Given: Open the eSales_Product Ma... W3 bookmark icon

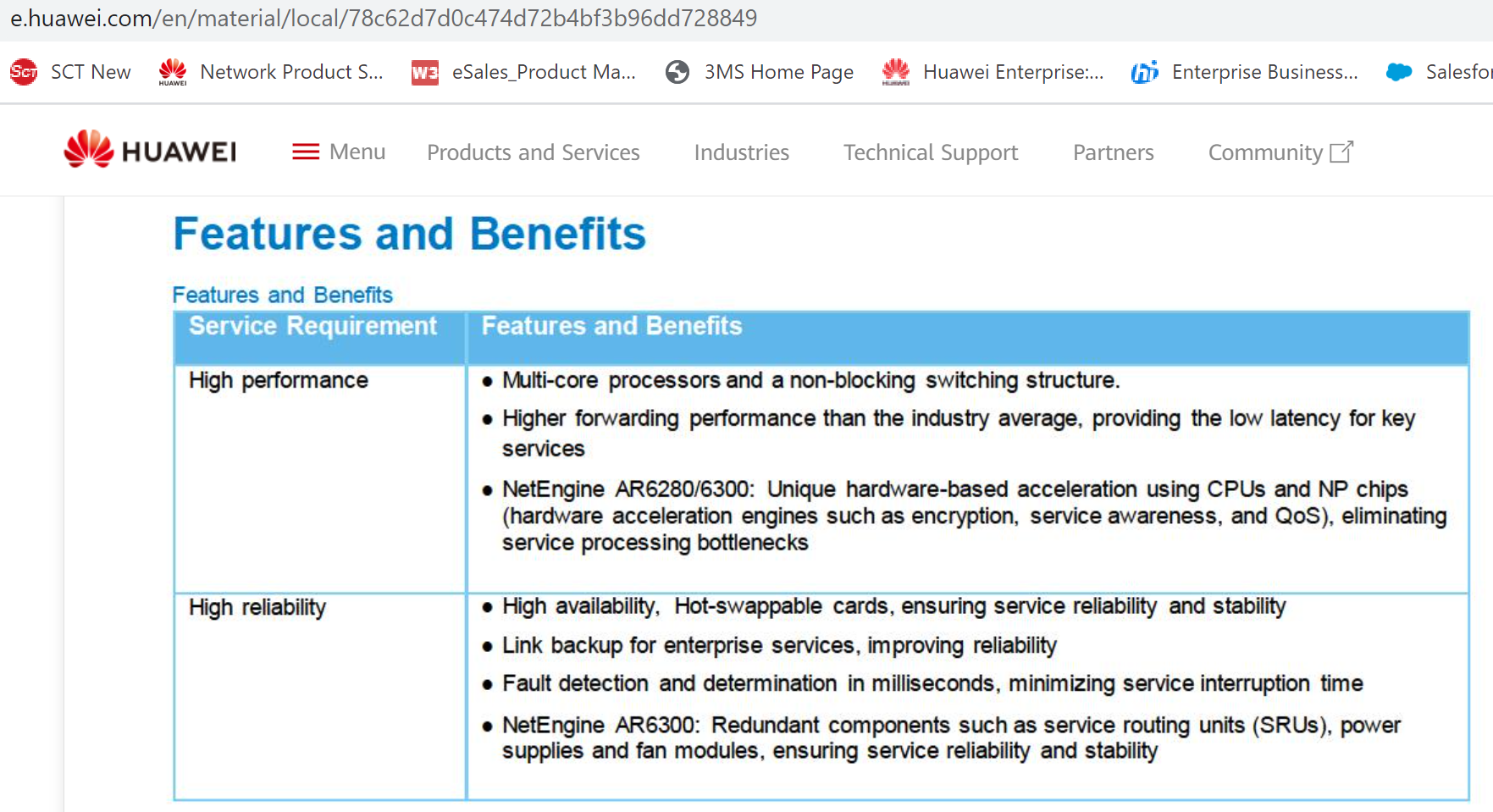Looking at the screenshot, I should pos(425,73).
